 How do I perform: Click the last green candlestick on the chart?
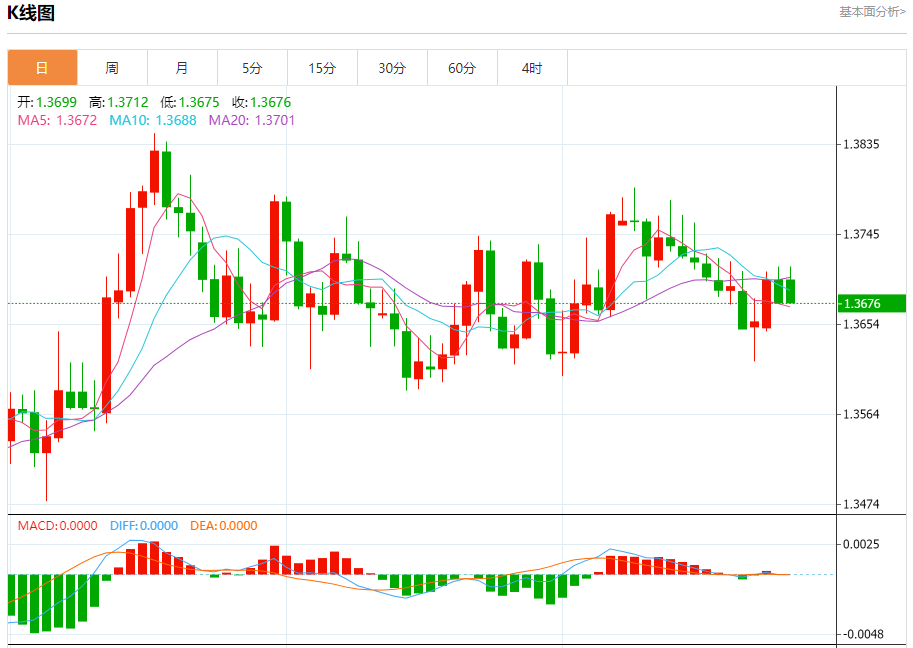790,291
